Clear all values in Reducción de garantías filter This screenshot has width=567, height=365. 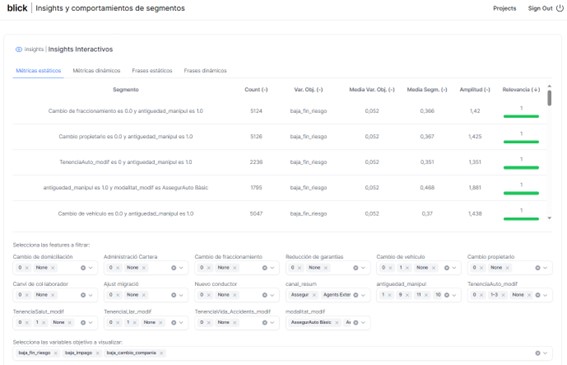point(355,268)
